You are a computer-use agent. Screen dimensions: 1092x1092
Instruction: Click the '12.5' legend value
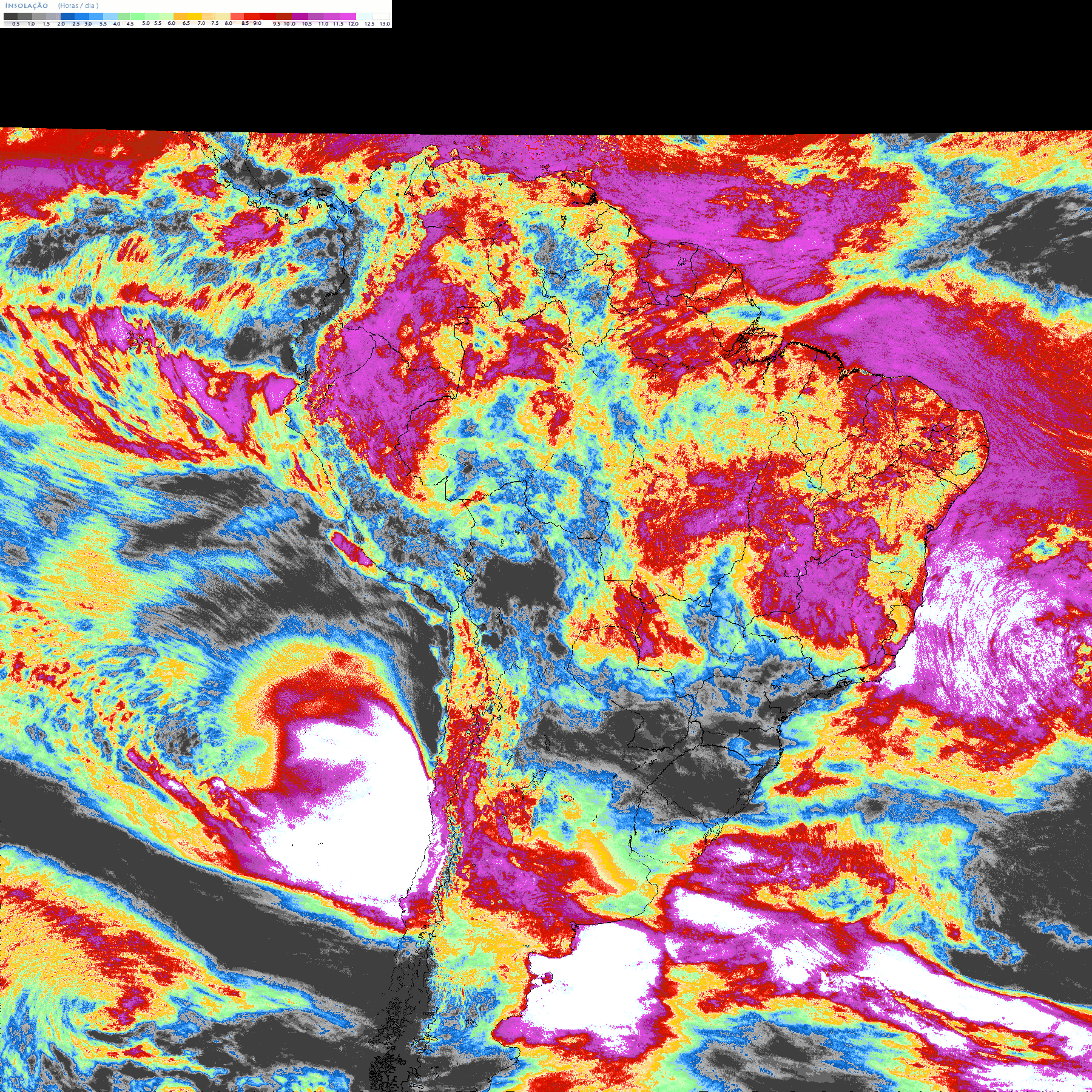(369, 24)
